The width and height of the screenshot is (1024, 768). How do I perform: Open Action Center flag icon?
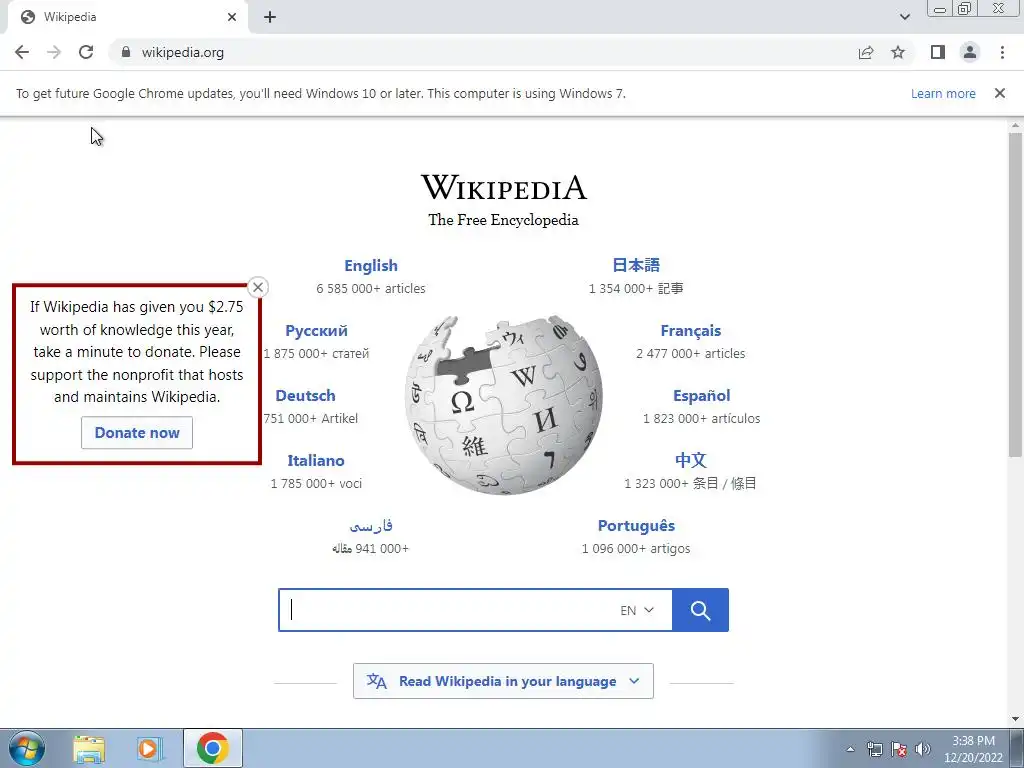[x=899, y=749]
